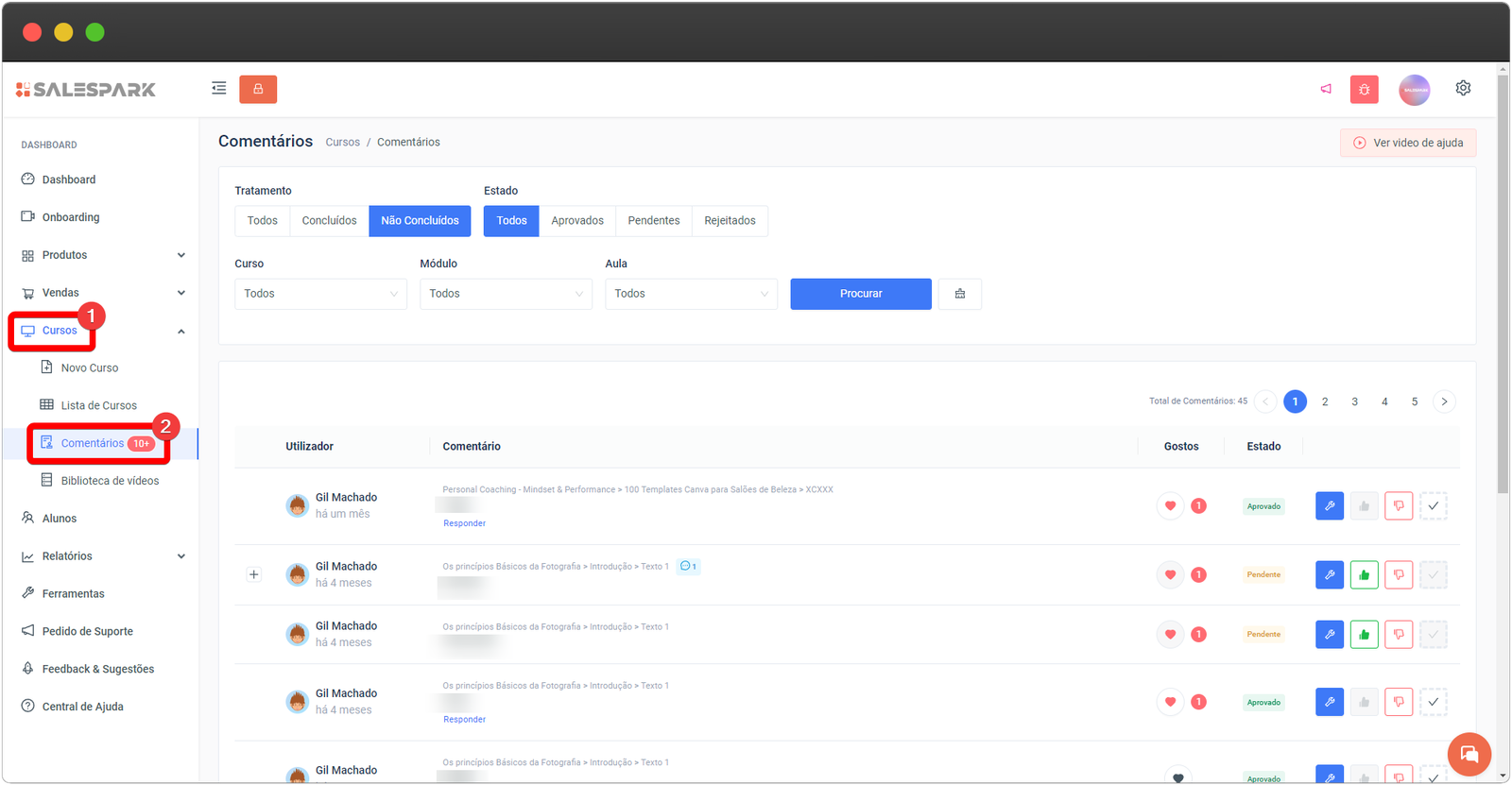The width and height of the screenshot is (1512, 785).
Task: Go to page 3 of comments
Action: pos(1354,401)
